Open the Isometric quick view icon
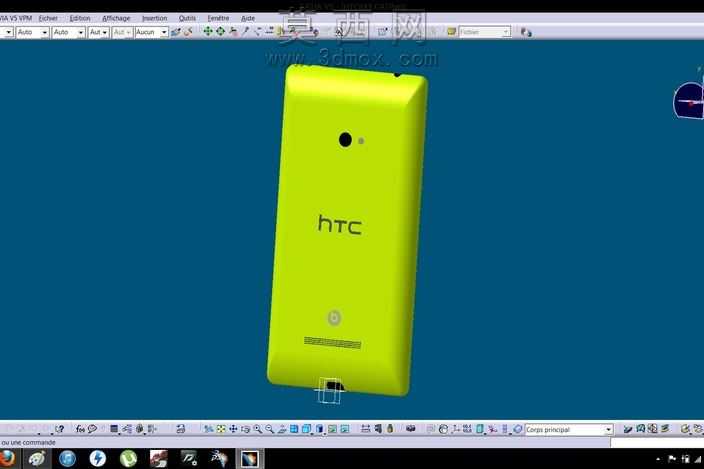 (307, 429)
